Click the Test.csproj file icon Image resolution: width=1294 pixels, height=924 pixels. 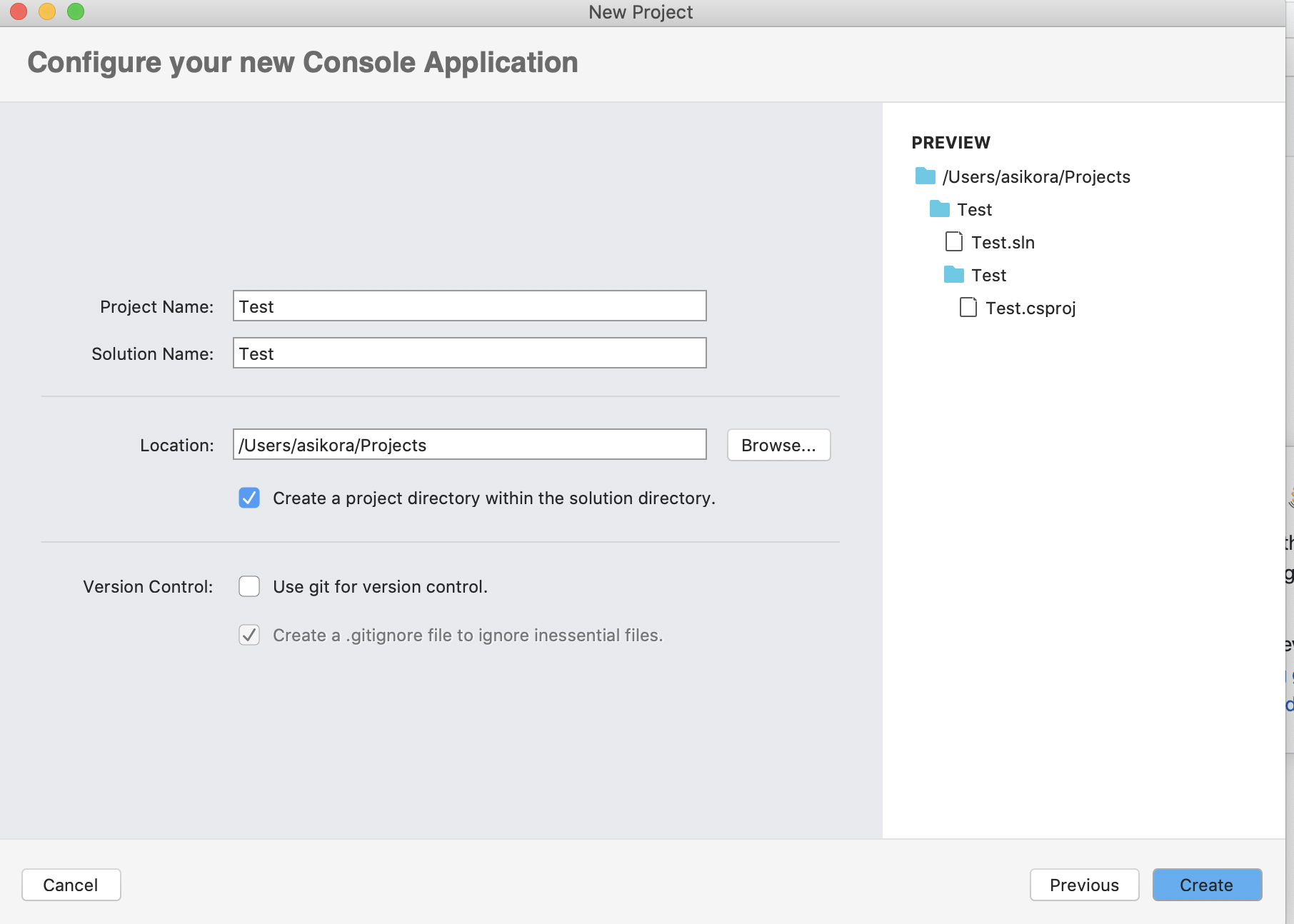point(968,307)
